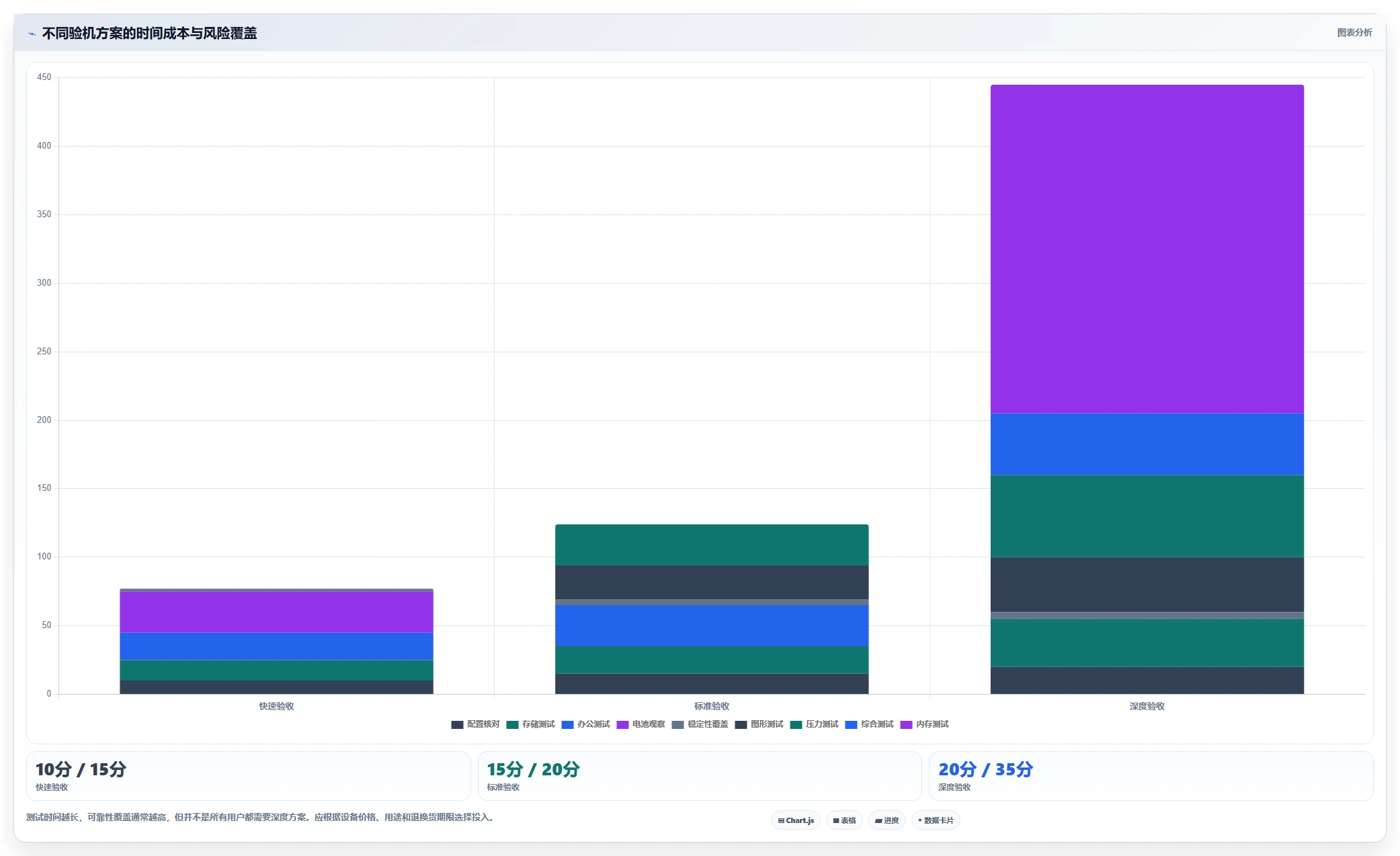Click the dark 图形测试 segment of the 标准验收 bar
Screen dimensions: 1400x856
pos(712,582)
